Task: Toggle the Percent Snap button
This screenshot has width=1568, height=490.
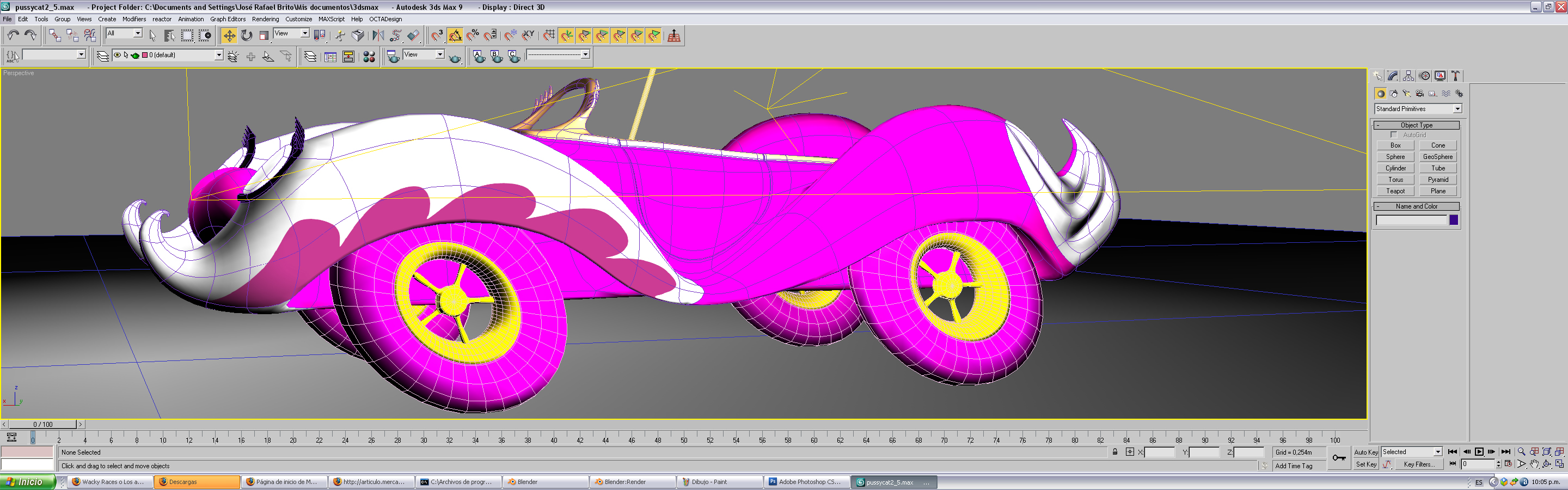Action: coord(473,35)
